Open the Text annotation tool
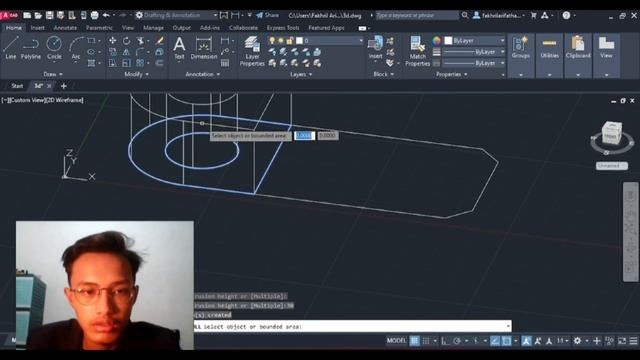The height and width of the screenshot is (360, 640). 179,48
